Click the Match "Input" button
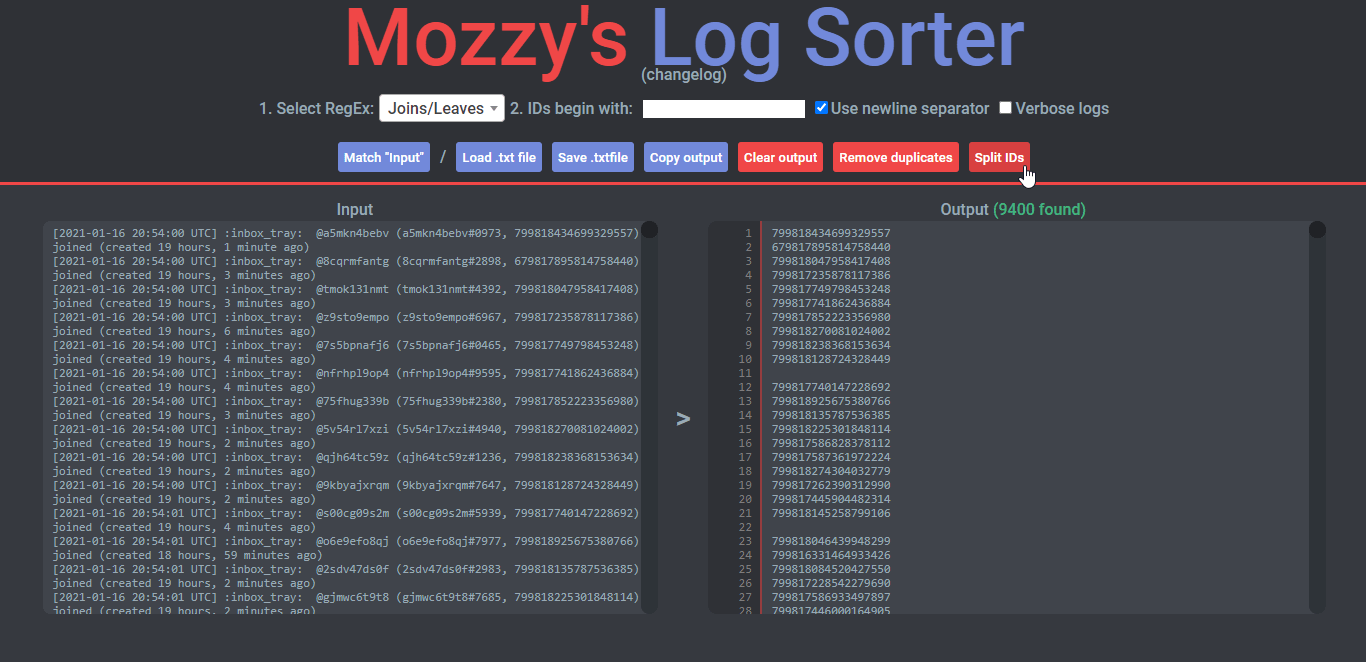This screenshot has height=662, width=1366. 384,157
